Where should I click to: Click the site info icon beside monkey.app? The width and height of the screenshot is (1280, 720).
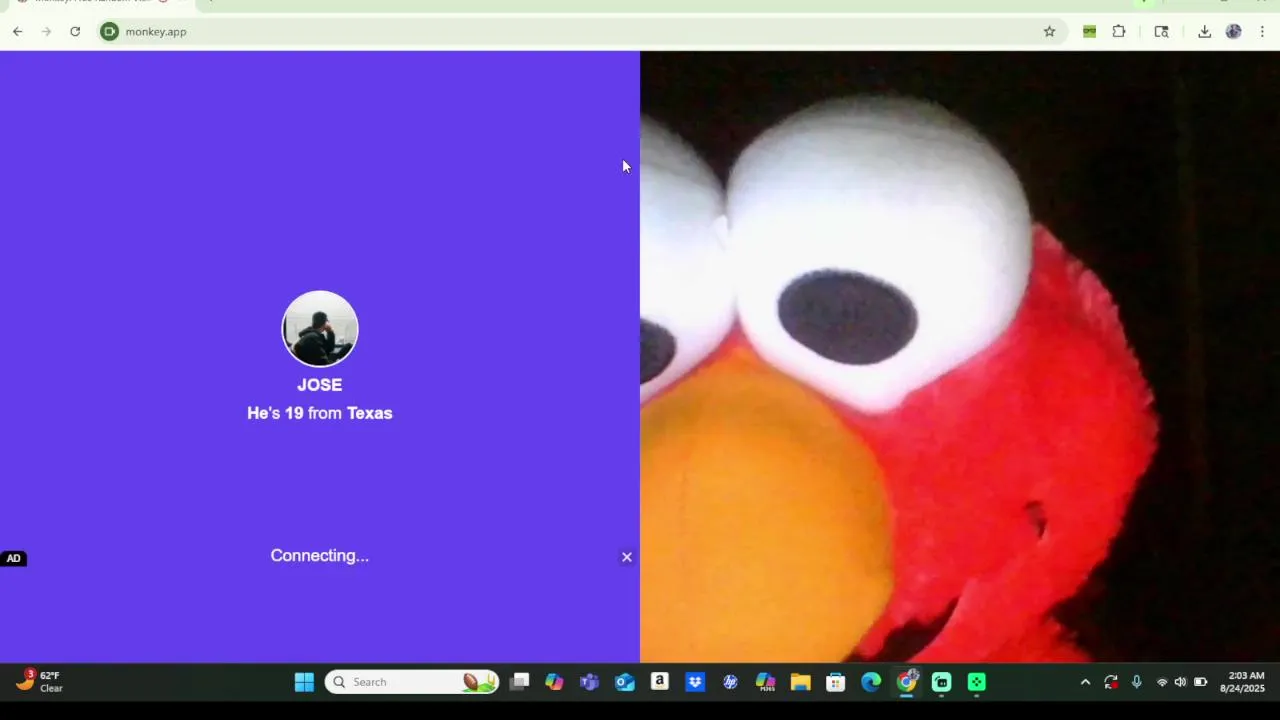(x=109, y=31)
